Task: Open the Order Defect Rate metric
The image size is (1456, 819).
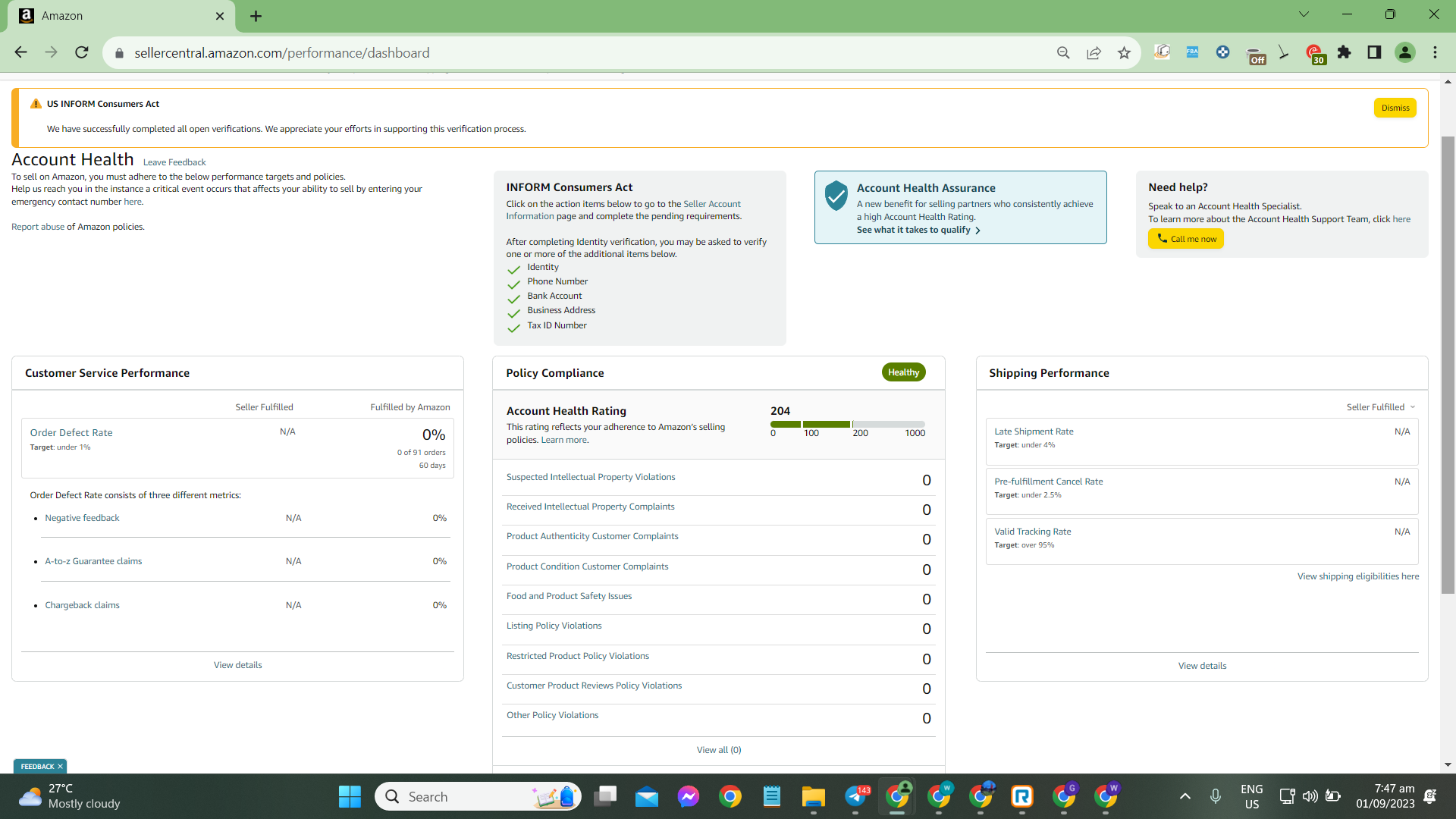Action: [71, 433]
